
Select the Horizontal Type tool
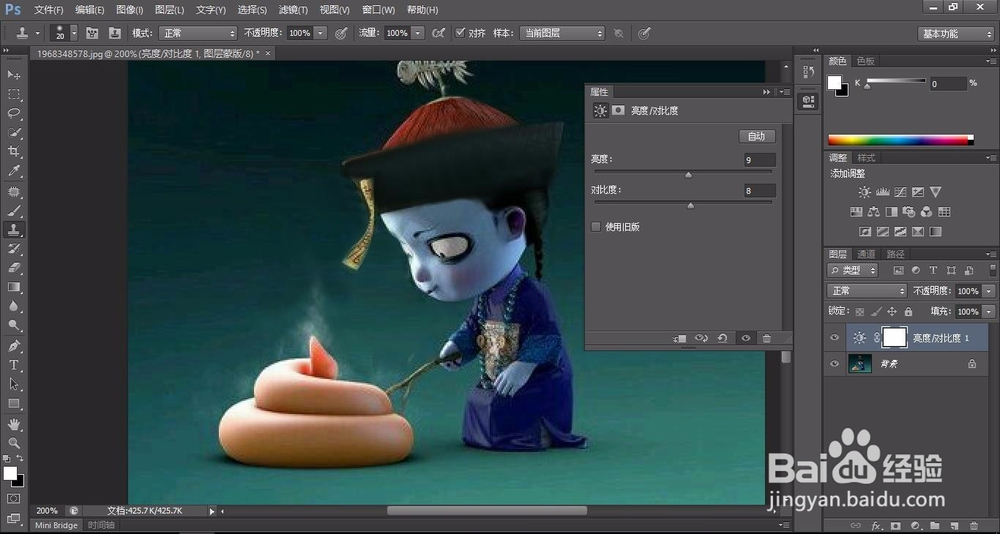pyautogui.click(x=13, y=365)
